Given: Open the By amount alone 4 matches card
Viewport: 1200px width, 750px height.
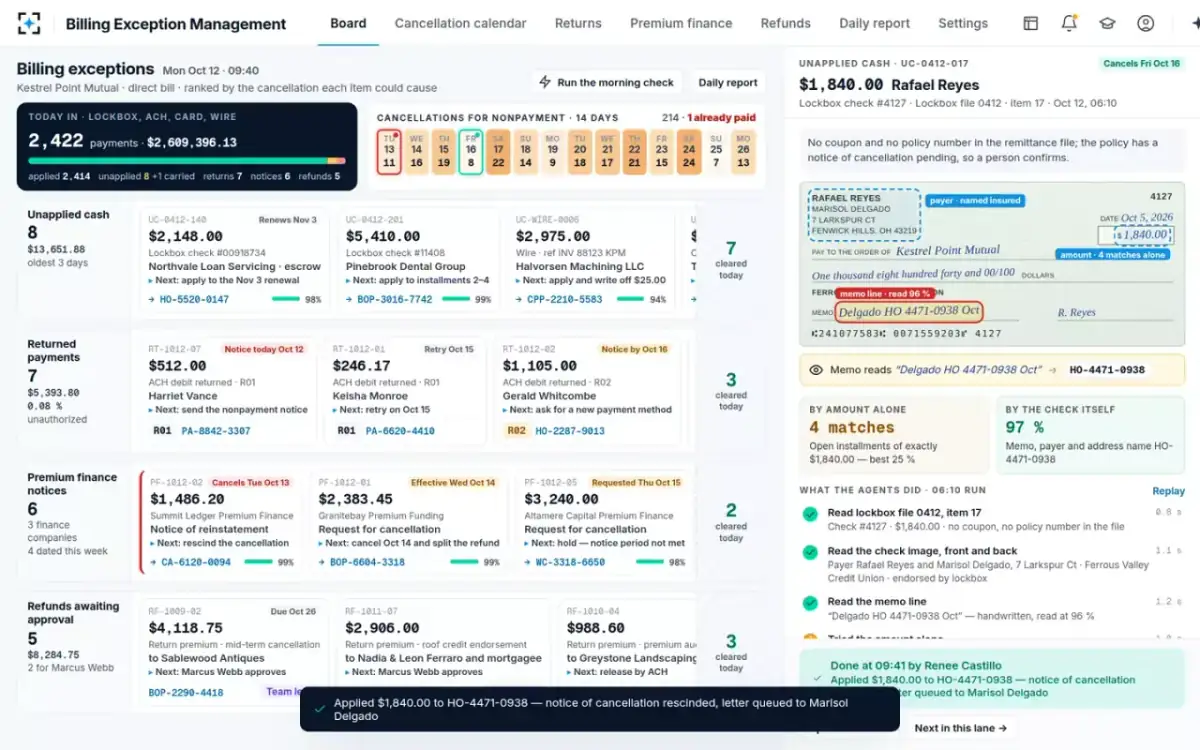Looking at the screenshot, I should (894, 435).
